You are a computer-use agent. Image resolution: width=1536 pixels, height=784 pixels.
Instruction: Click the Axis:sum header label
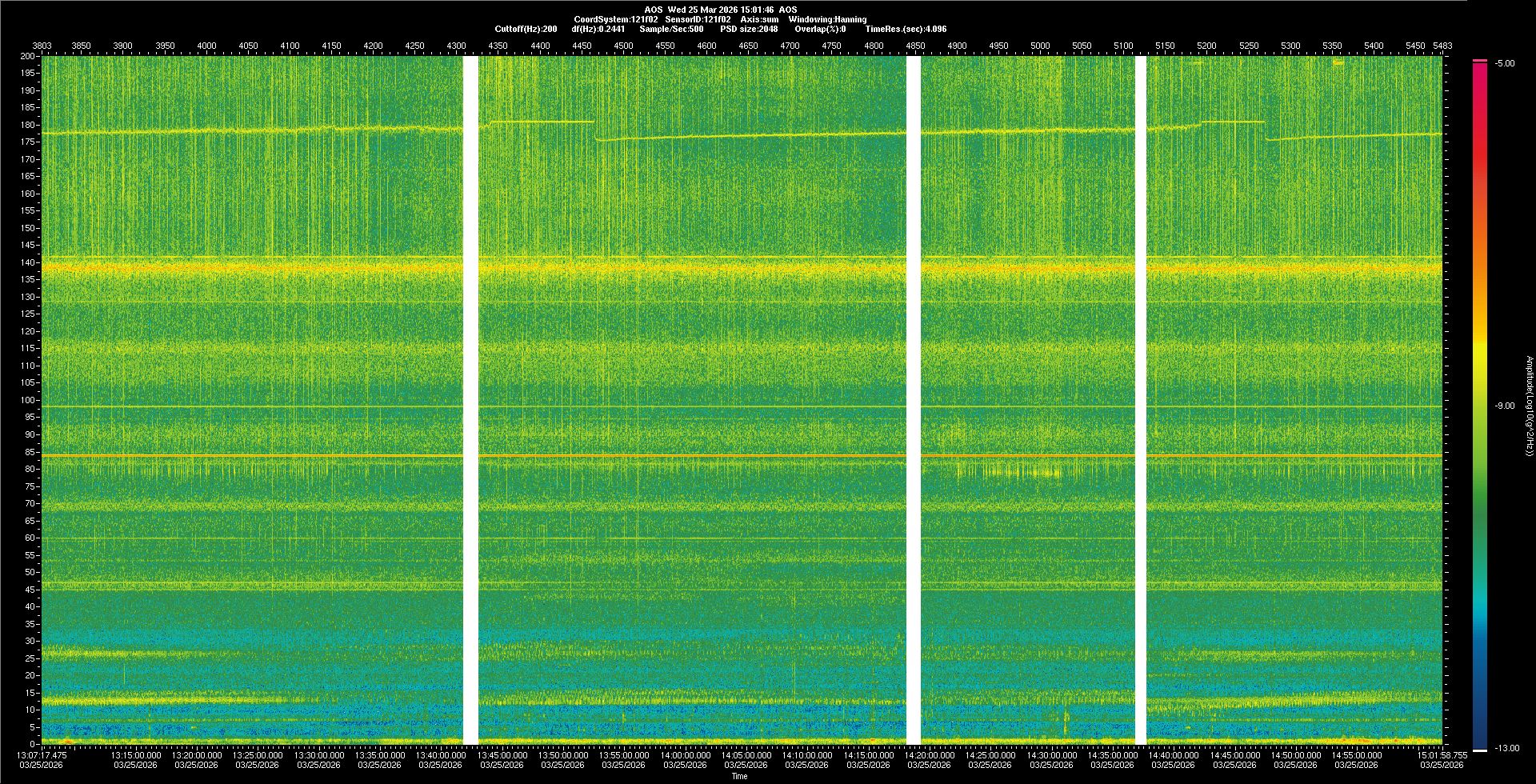pos(759,19)
